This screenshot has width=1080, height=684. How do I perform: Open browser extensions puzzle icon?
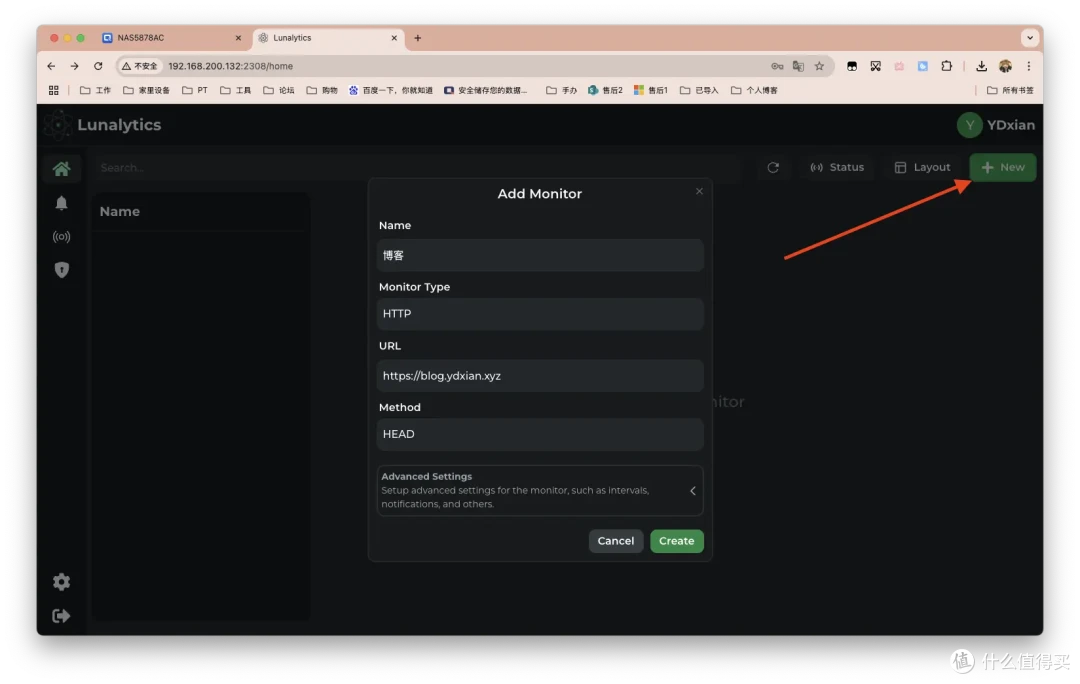946,66
